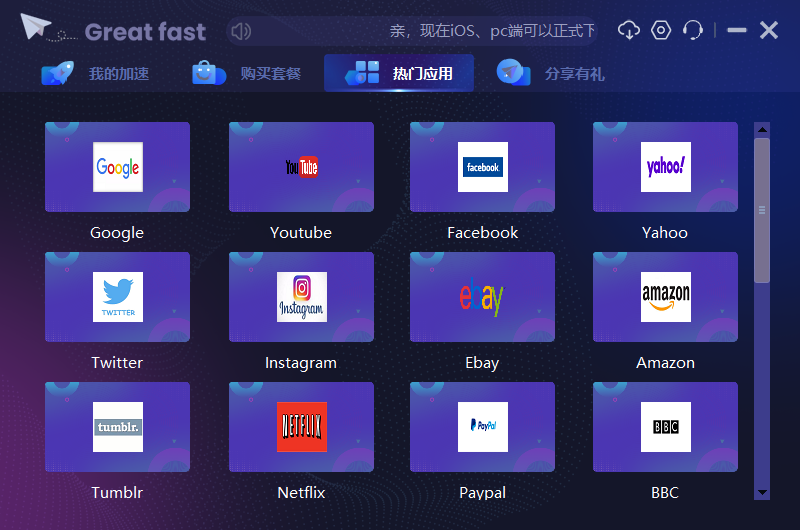Click the vertical scrollbar thumb

[762, 210]
